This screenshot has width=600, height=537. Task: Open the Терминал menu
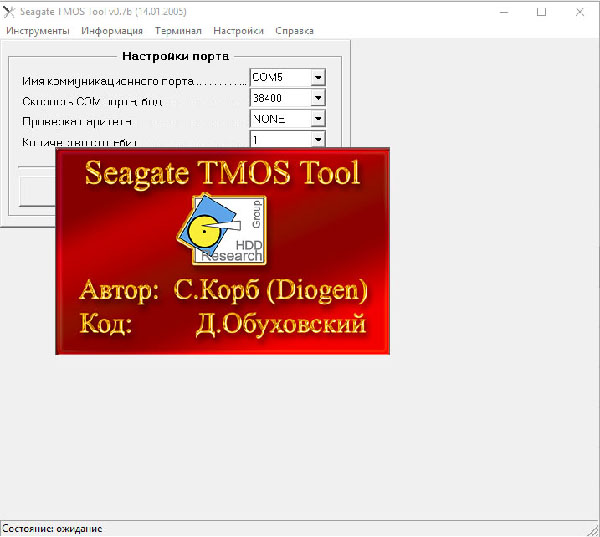pyautogui.click(x=178, y=31)
